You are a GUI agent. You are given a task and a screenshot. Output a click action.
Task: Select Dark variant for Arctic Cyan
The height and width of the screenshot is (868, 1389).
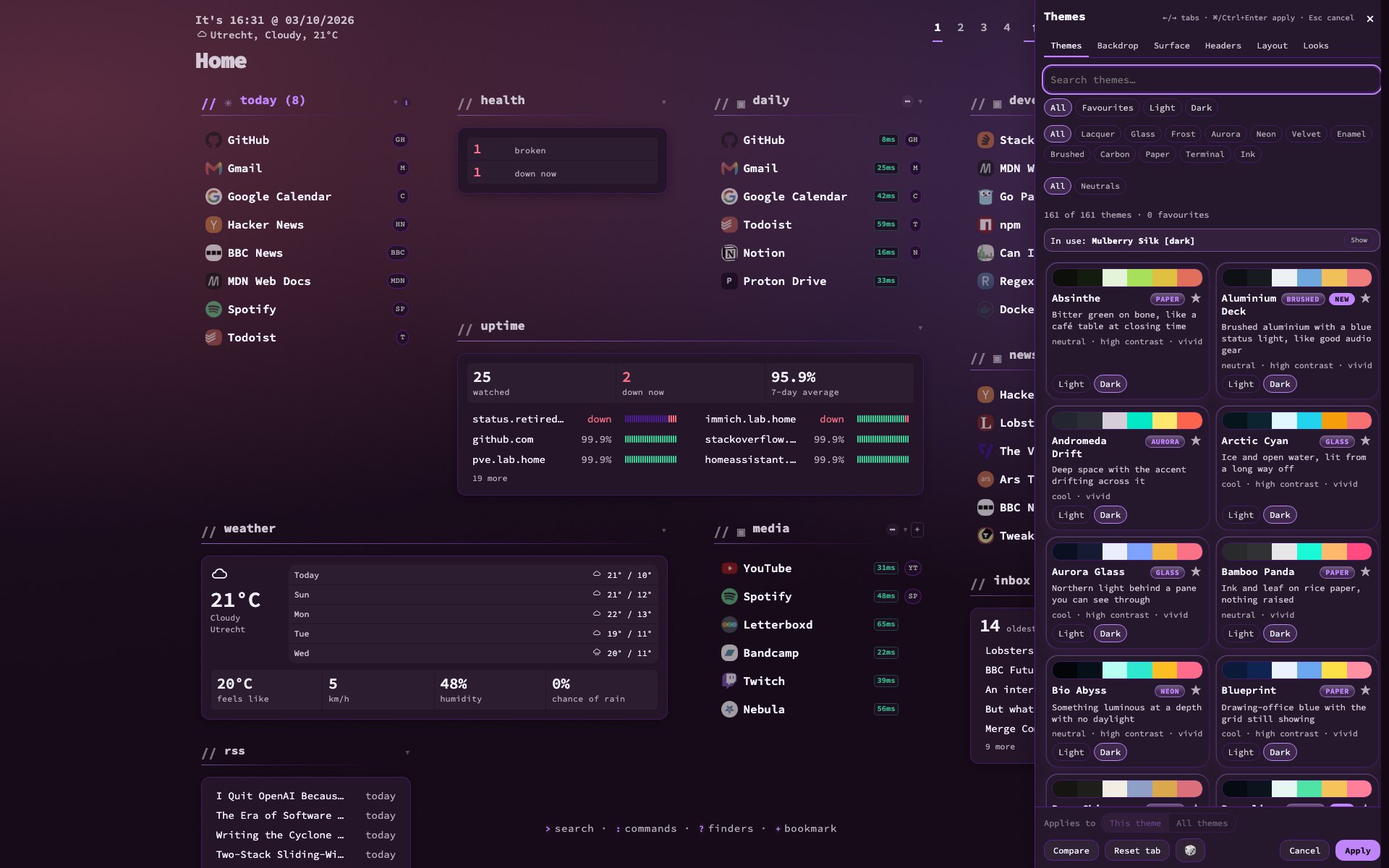coord(1280,515)
